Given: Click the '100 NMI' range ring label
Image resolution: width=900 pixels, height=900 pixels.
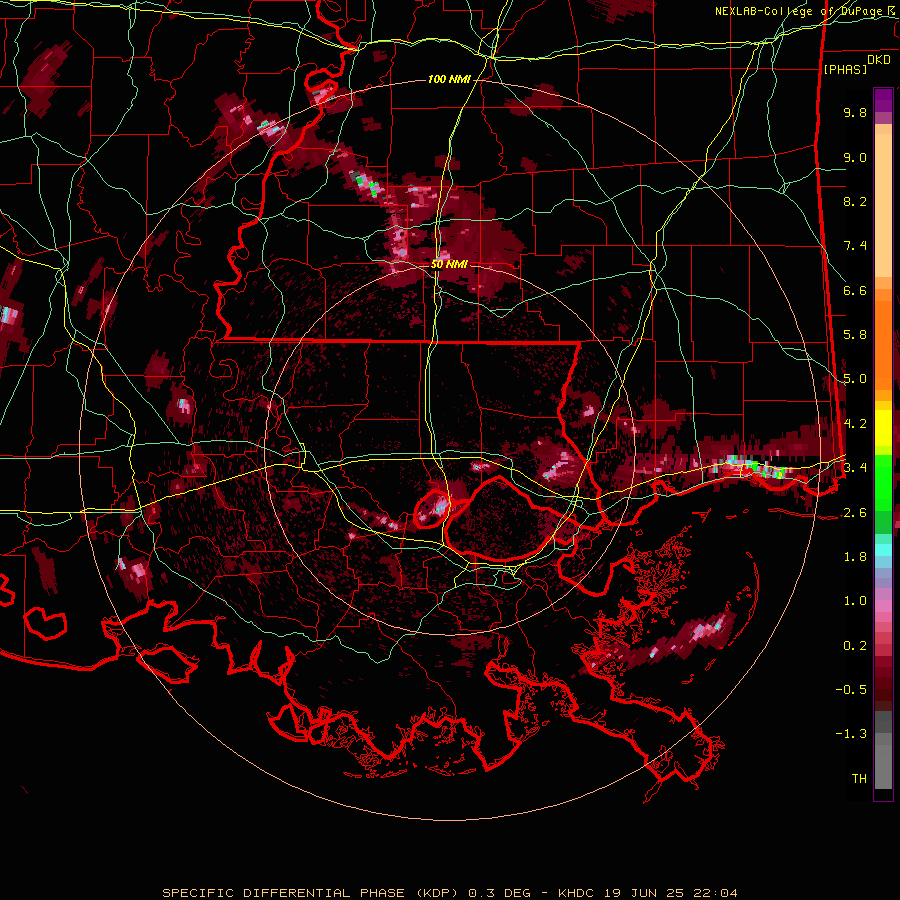Looking at the screenshot, I should 449,79.
